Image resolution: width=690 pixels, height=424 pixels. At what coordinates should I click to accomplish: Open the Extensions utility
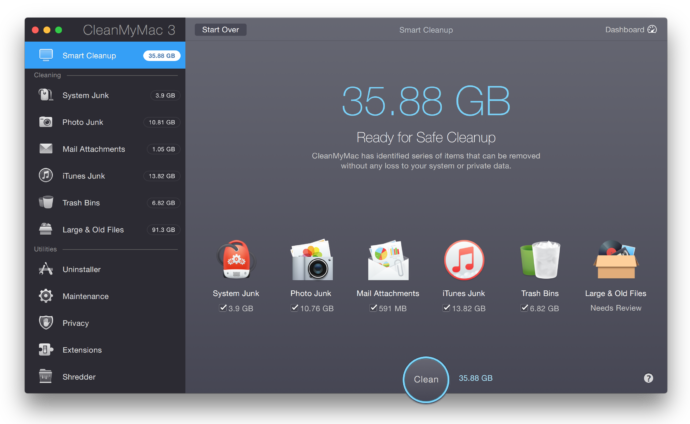pos(105,350)
